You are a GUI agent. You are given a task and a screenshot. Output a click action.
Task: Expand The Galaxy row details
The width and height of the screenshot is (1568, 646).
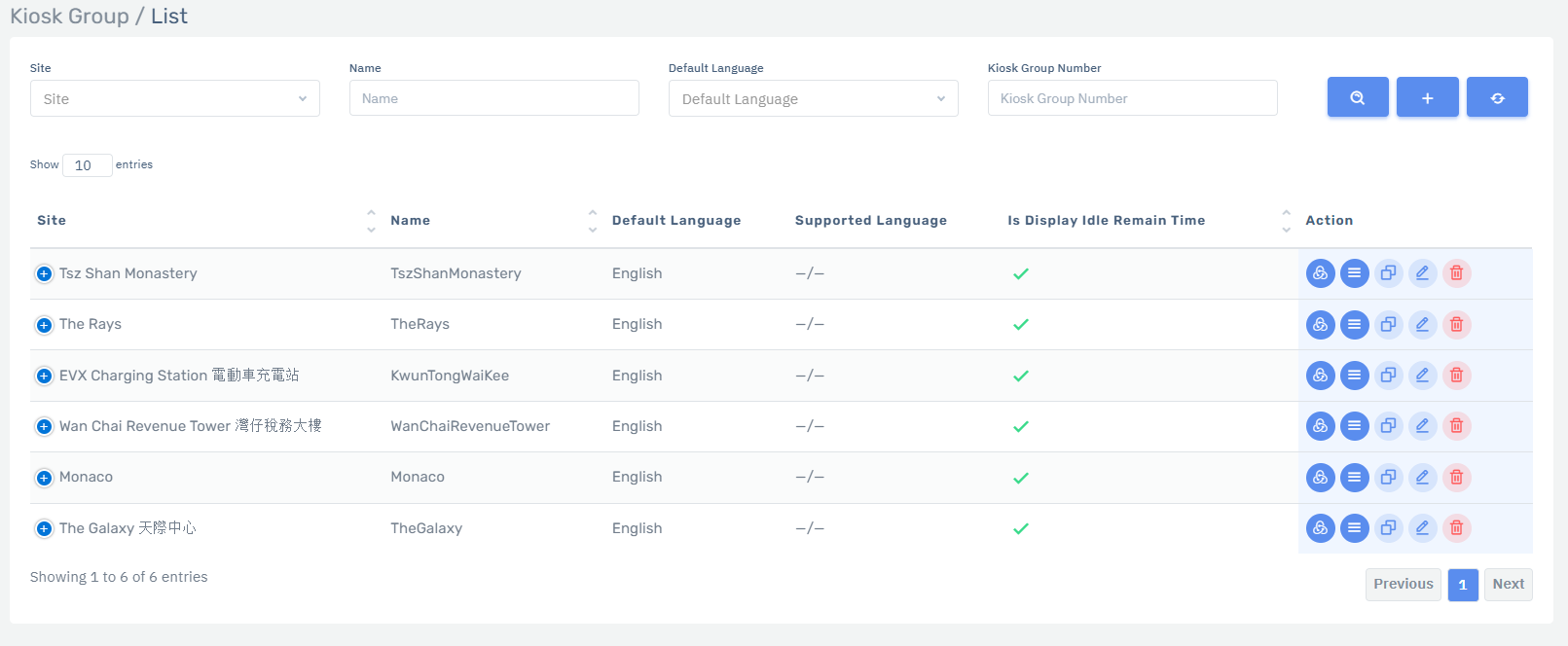tap(44, 528)
